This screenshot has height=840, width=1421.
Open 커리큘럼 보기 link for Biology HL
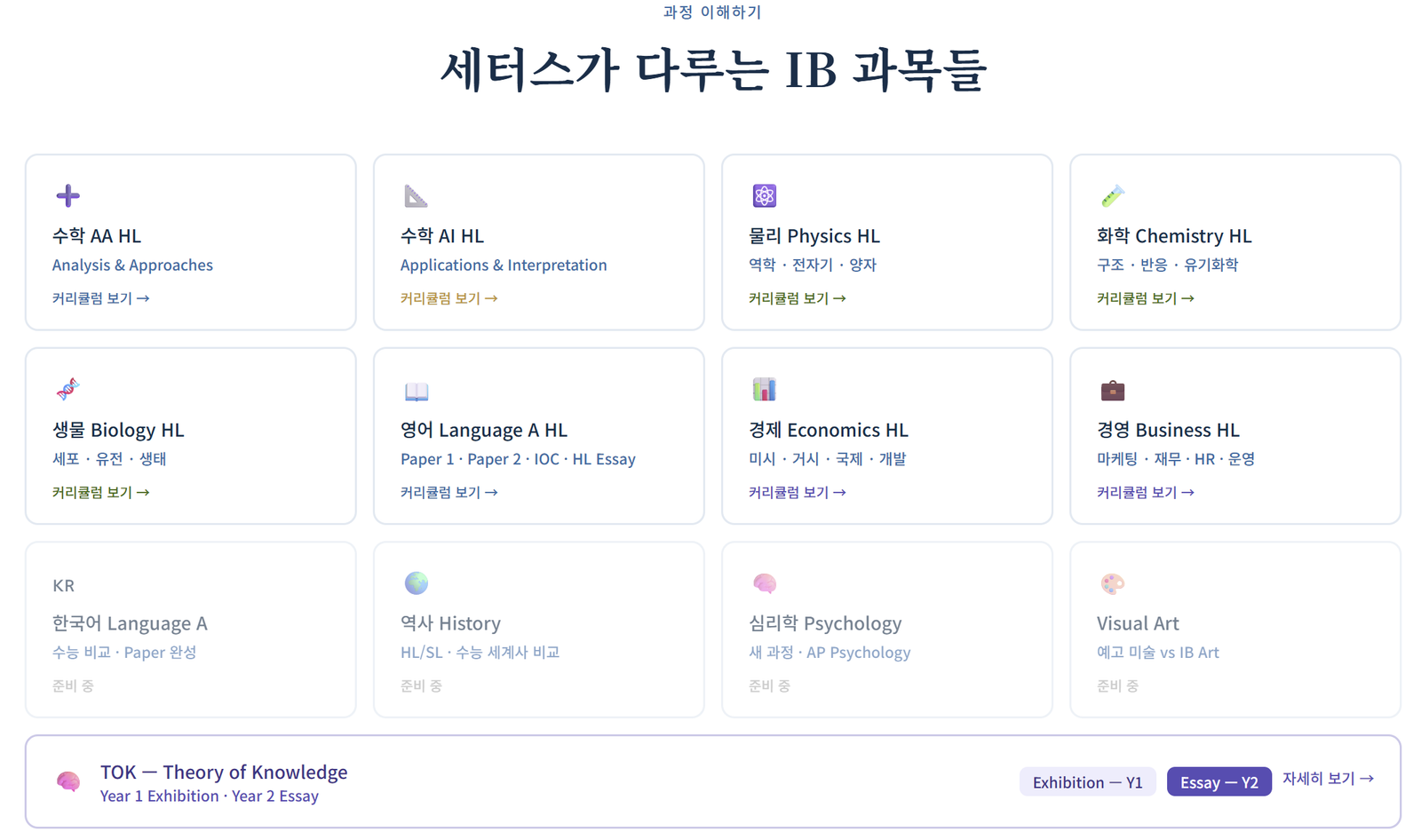[x=100, y=492]
